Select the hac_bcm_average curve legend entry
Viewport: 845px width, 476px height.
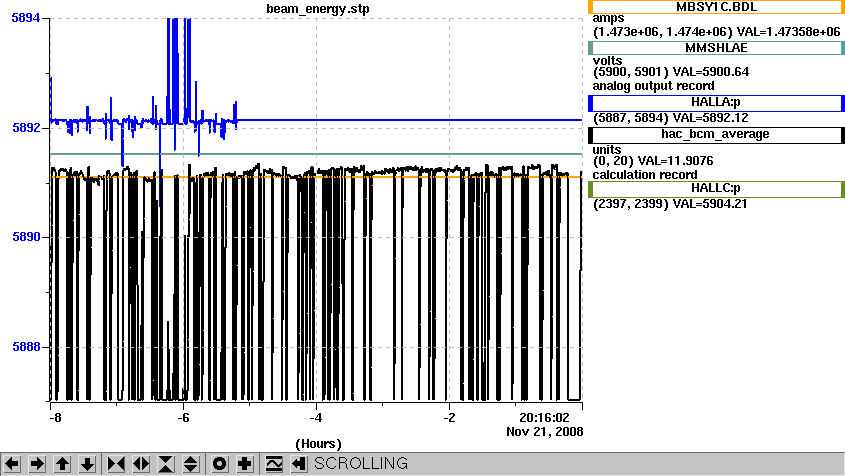pos(716,134)
